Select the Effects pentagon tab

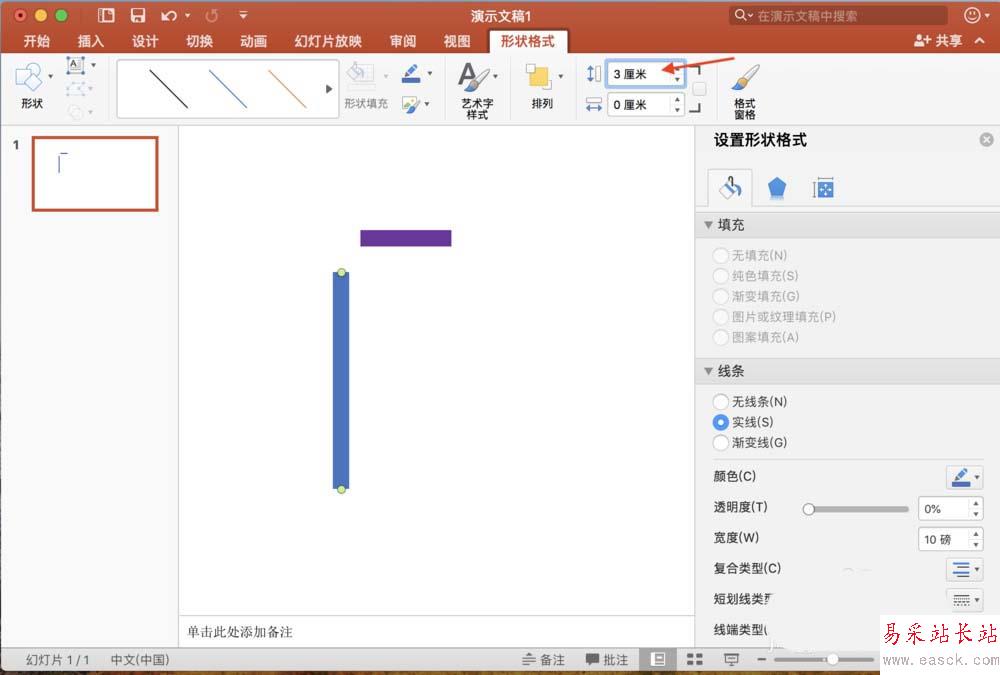point(776,188)
